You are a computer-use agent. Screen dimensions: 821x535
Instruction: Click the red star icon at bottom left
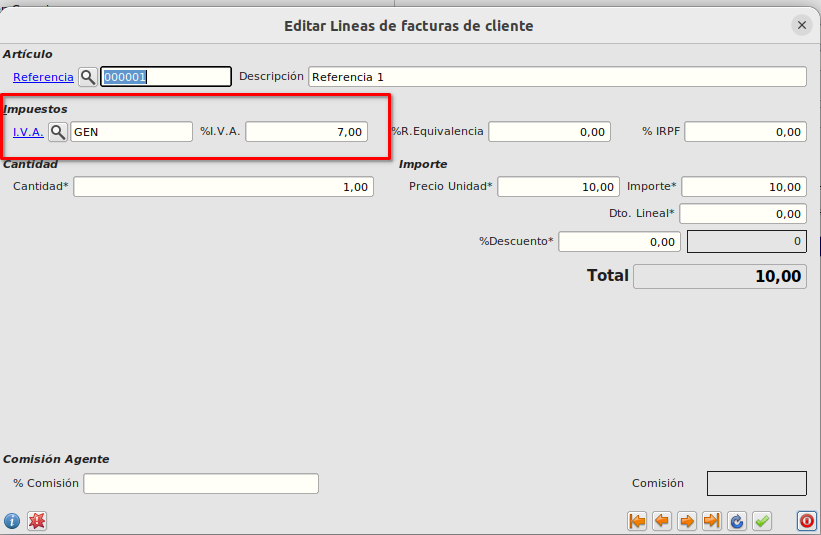[37, 521]
